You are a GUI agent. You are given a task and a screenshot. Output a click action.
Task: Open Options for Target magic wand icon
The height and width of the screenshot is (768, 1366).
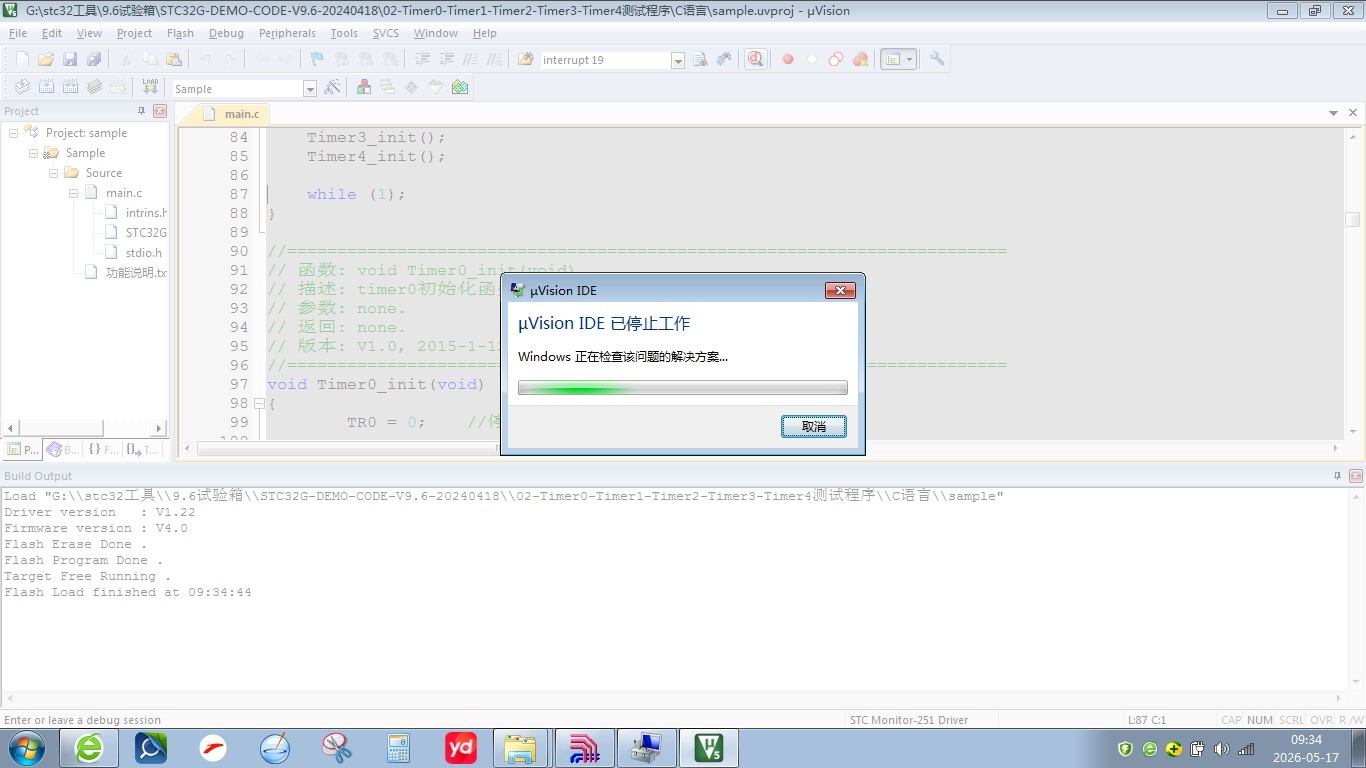tap(333, 88)
